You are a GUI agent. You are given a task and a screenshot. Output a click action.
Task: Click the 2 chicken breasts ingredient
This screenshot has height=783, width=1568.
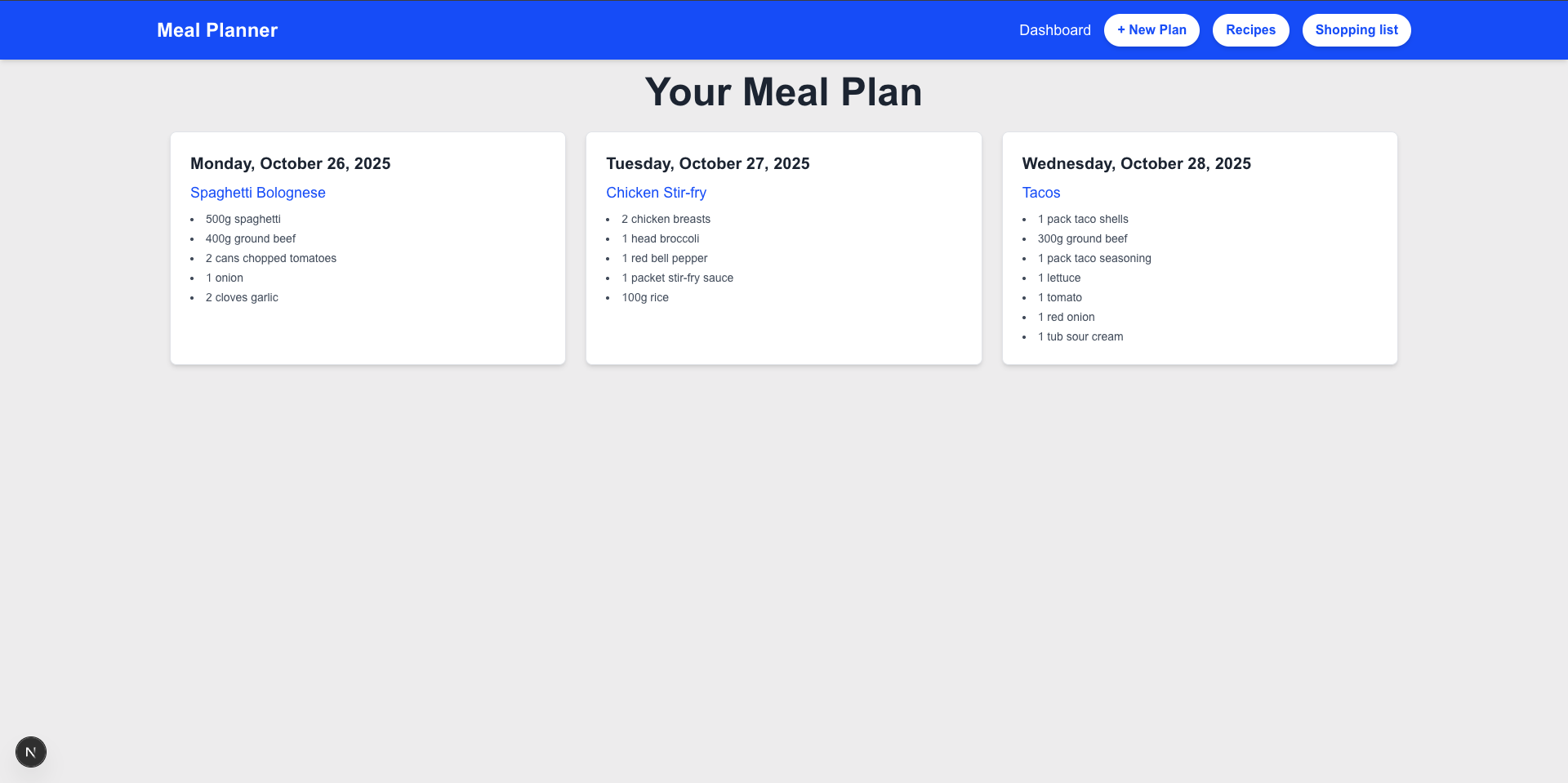[666, 219]
